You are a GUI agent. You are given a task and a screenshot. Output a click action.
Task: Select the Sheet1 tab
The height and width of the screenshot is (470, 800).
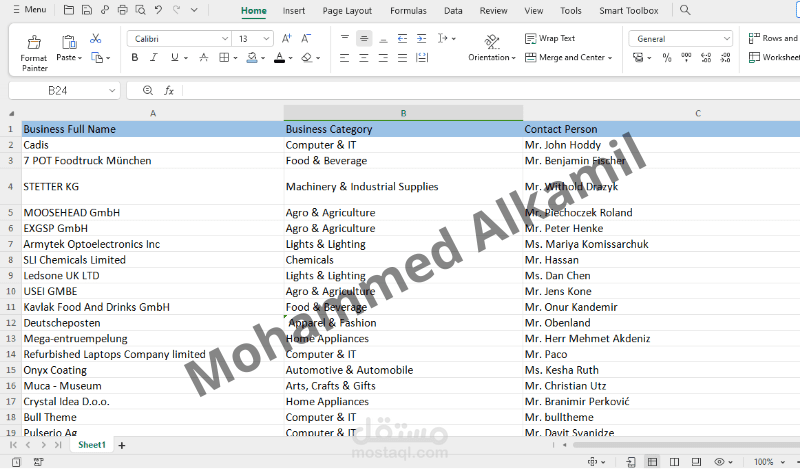point(92,445)
